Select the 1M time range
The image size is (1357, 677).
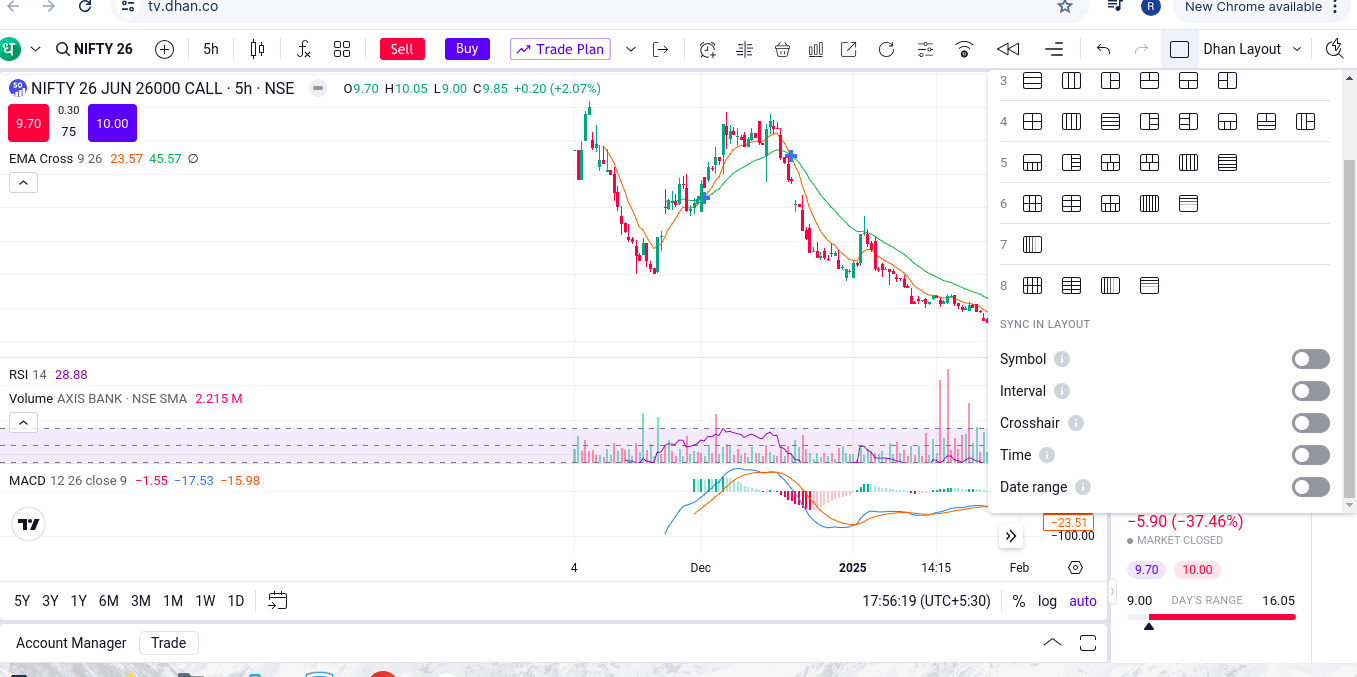pyautogui.click(x=173, y=601)
